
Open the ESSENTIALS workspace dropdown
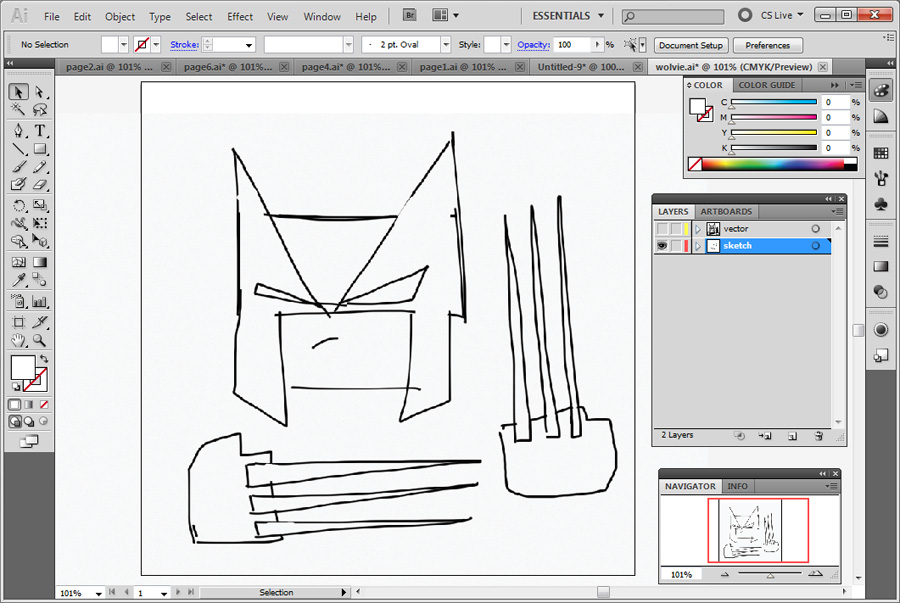click(x=568, y=16)
